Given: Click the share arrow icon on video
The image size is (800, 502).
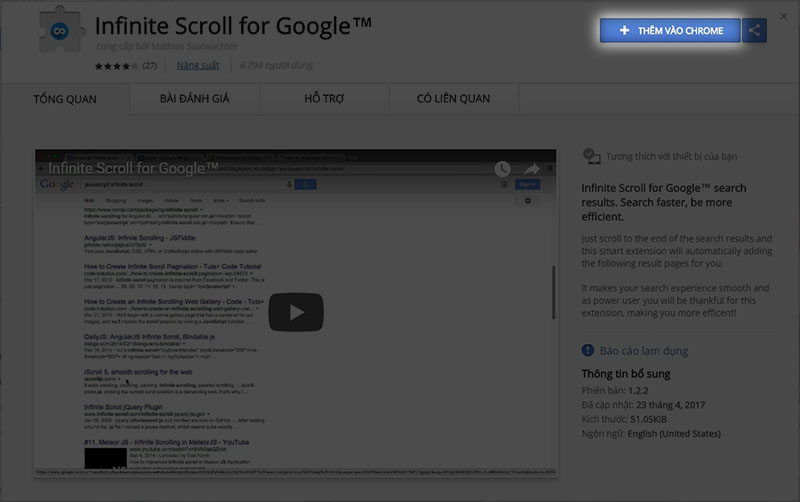Looking at the screenshot, I should 532,169.
